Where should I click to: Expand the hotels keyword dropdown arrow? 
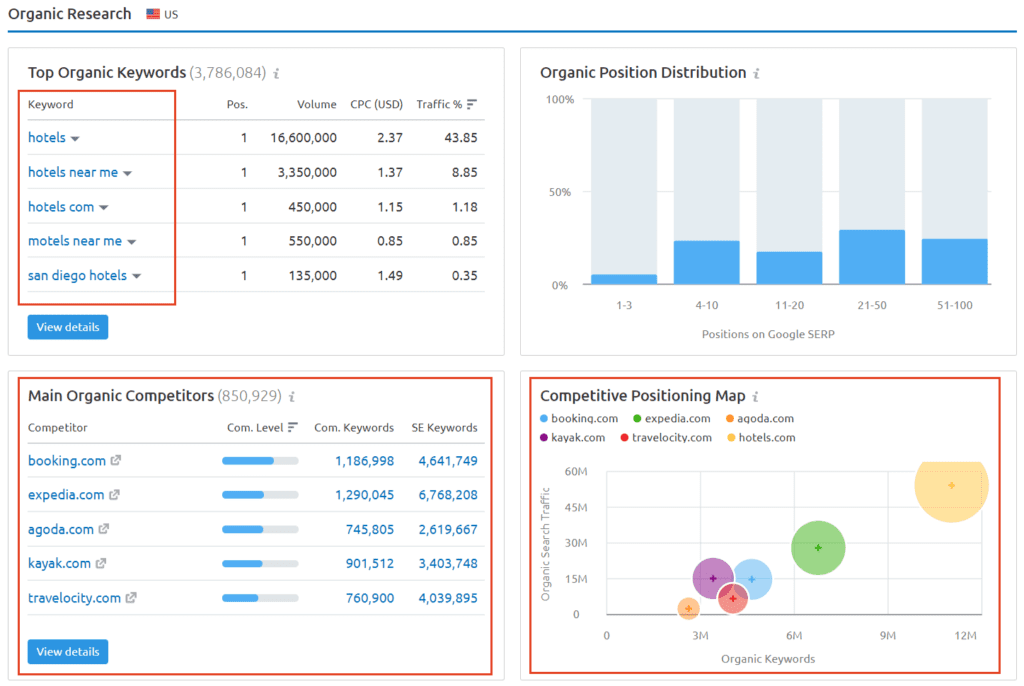(75, 139)
